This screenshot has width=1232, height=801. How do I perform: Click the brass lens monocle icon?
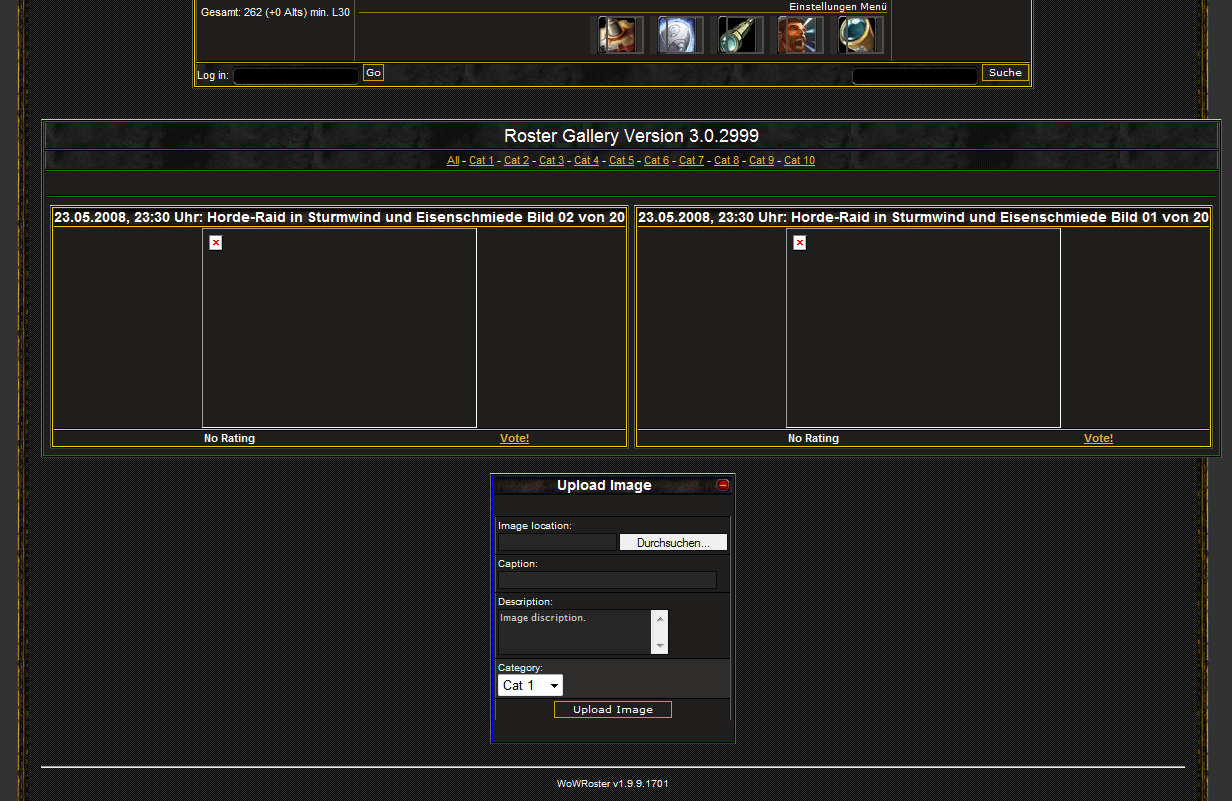pyautogui.click(x=861, y=35)
